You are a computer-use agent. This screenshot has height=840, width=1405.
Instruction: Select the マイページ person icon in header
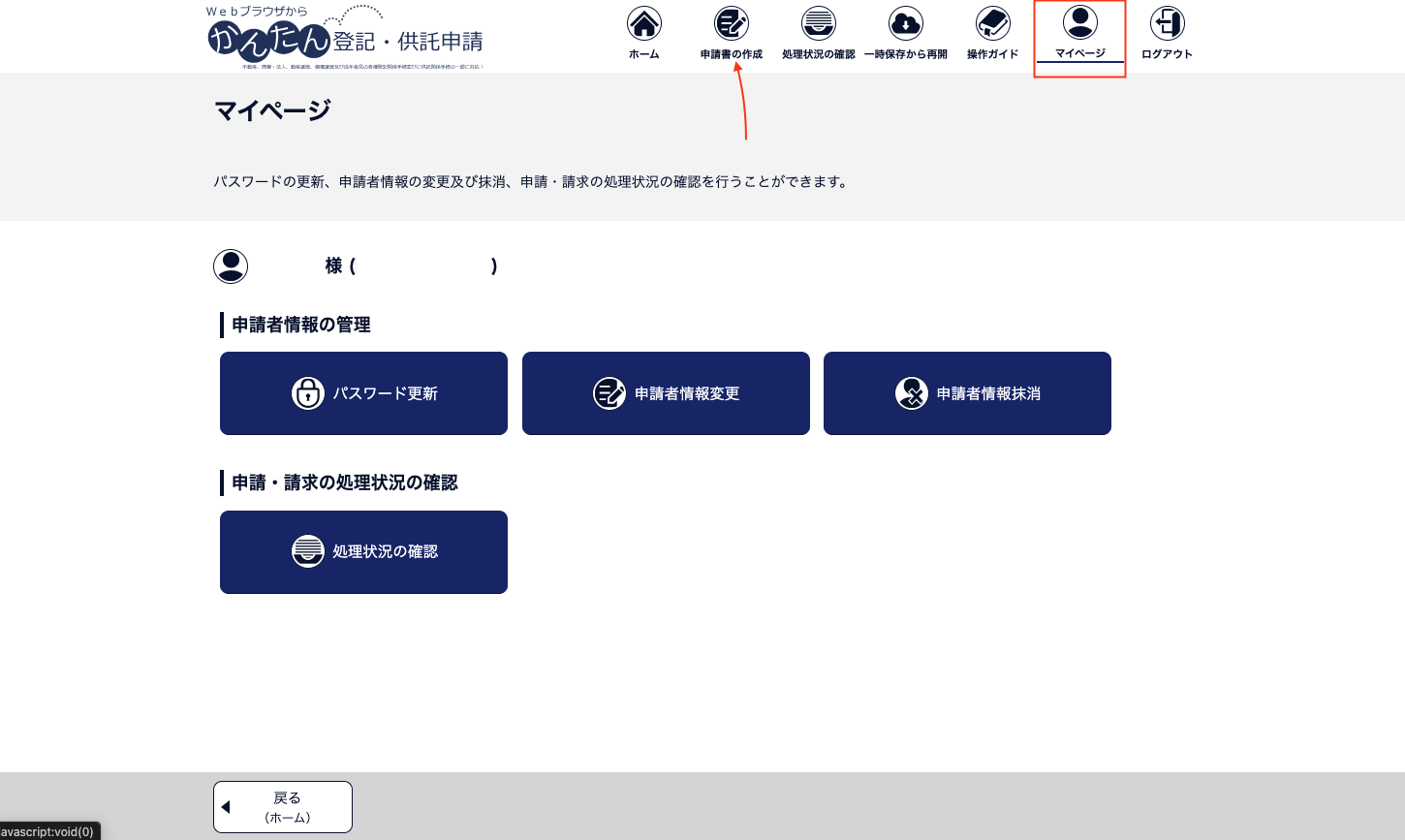pos(1079,22)
